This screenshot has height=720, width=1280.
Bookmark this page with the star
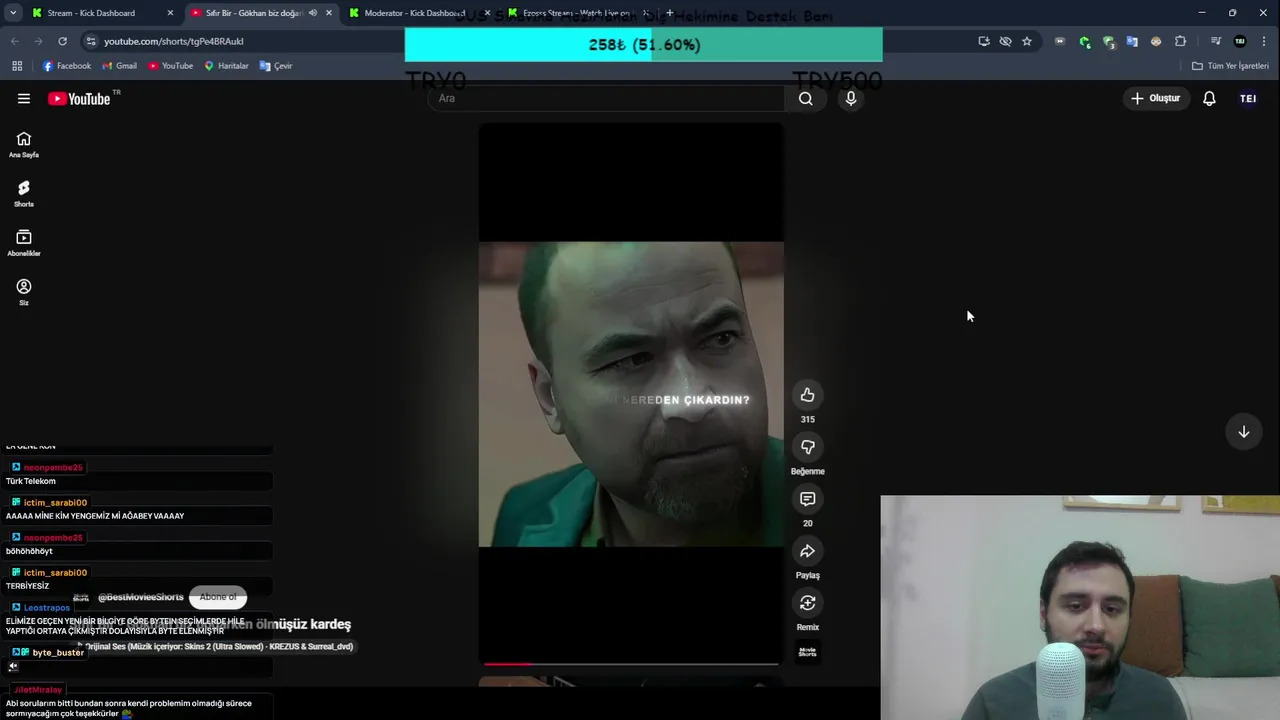(1027, 41)
